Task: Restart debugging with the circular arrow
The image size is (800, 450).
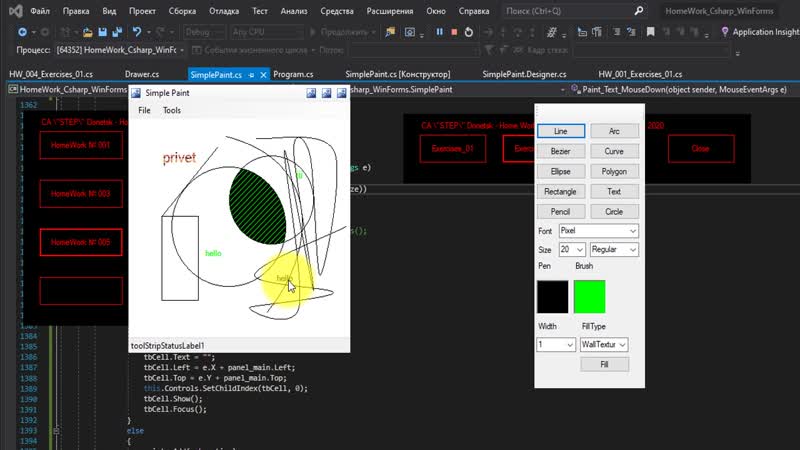Action: point(469,32)
